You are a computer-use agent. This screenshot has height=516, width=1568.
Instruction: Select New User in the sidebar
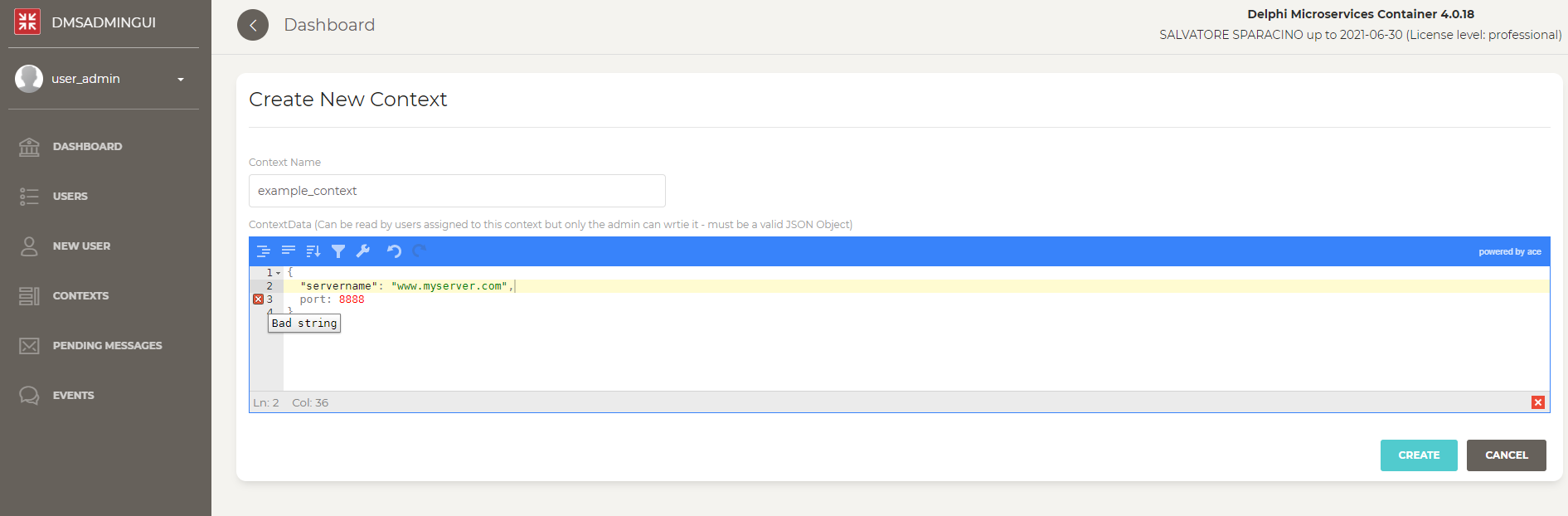coord(81,246)
